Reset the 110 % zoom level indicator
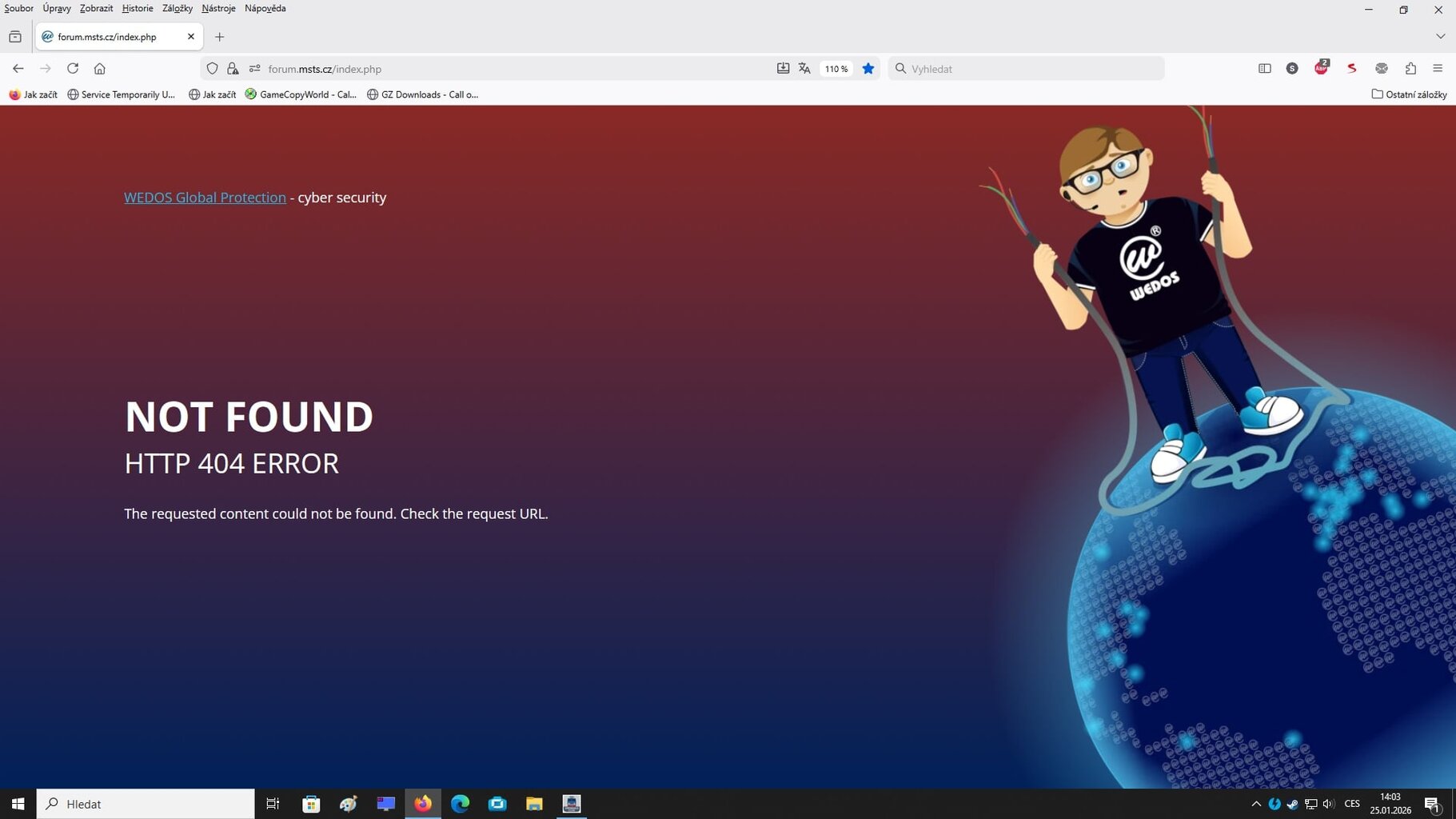This screenshot has width=1456, height=819. (x=836, y=69)
